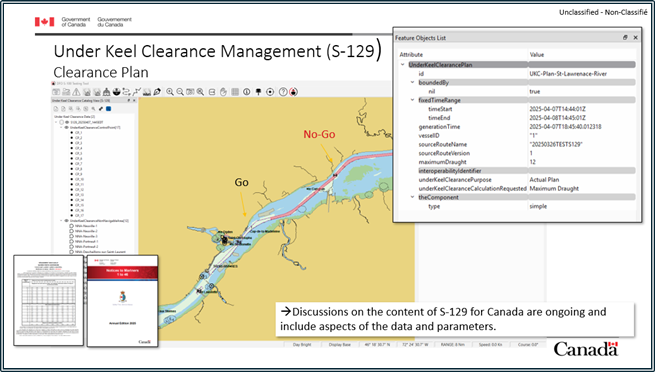Click the first icon in the main toolbar
Viewport: 655px width, 372px height.
point(56,92)
